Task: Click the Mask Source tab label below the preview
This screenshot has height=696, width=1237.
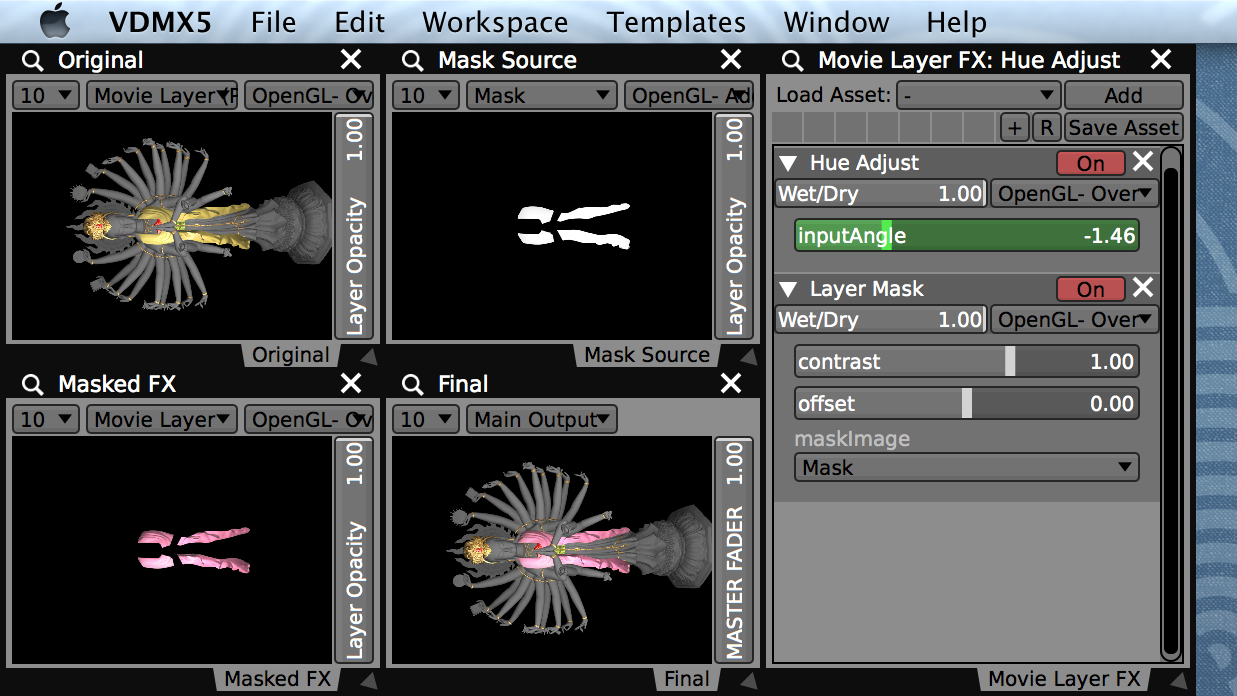Action: pos(647,355)
